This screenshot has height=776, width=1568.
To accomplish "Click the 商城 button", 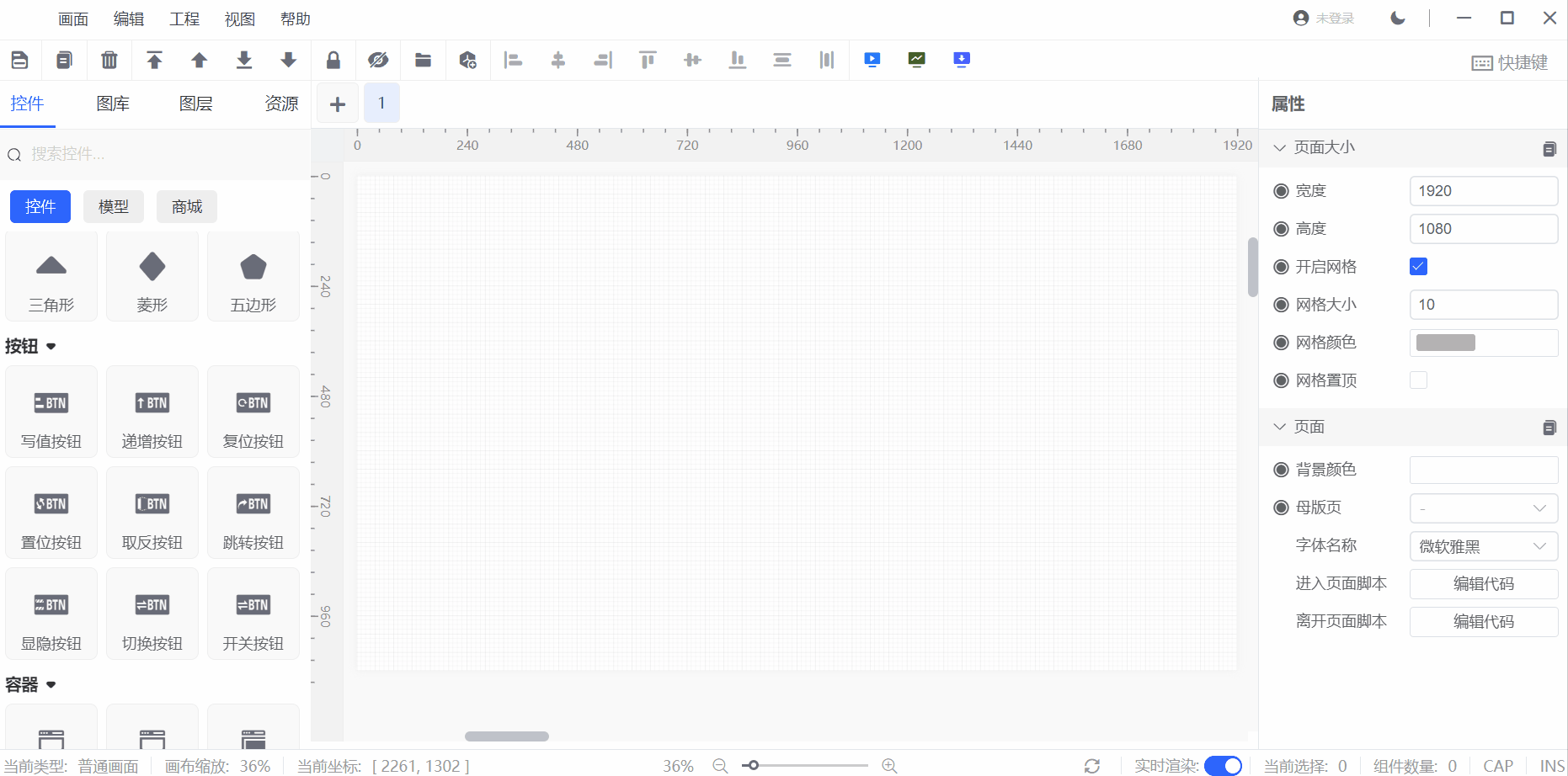I will (x=187, y=207).
